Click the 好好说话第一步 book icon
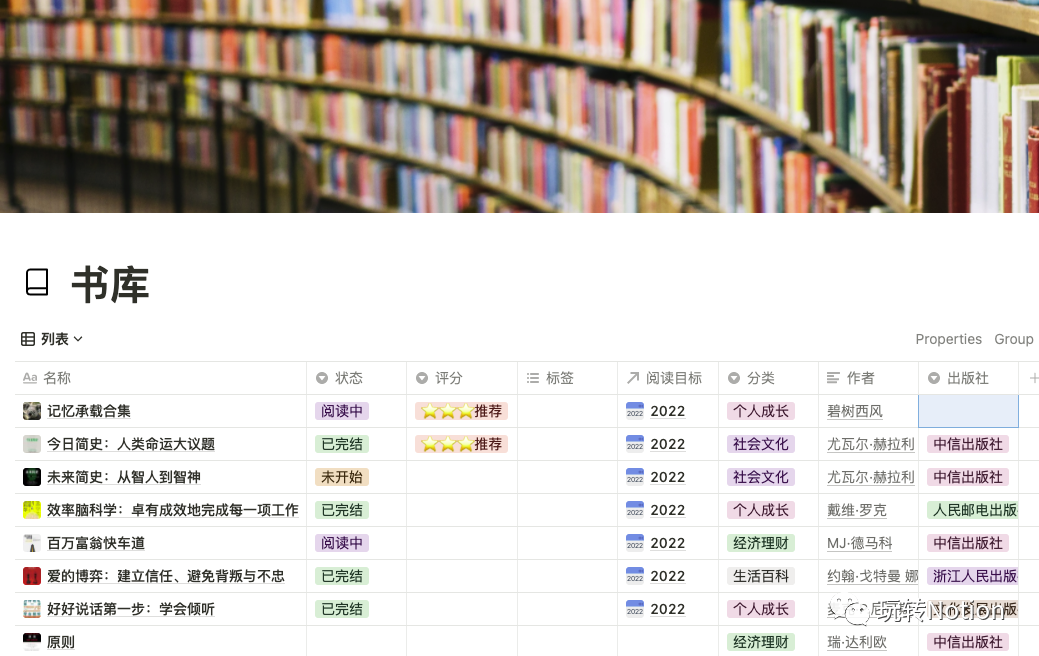Image resolution: width=1039 pixels, height=656 pixels. point(32,609)
